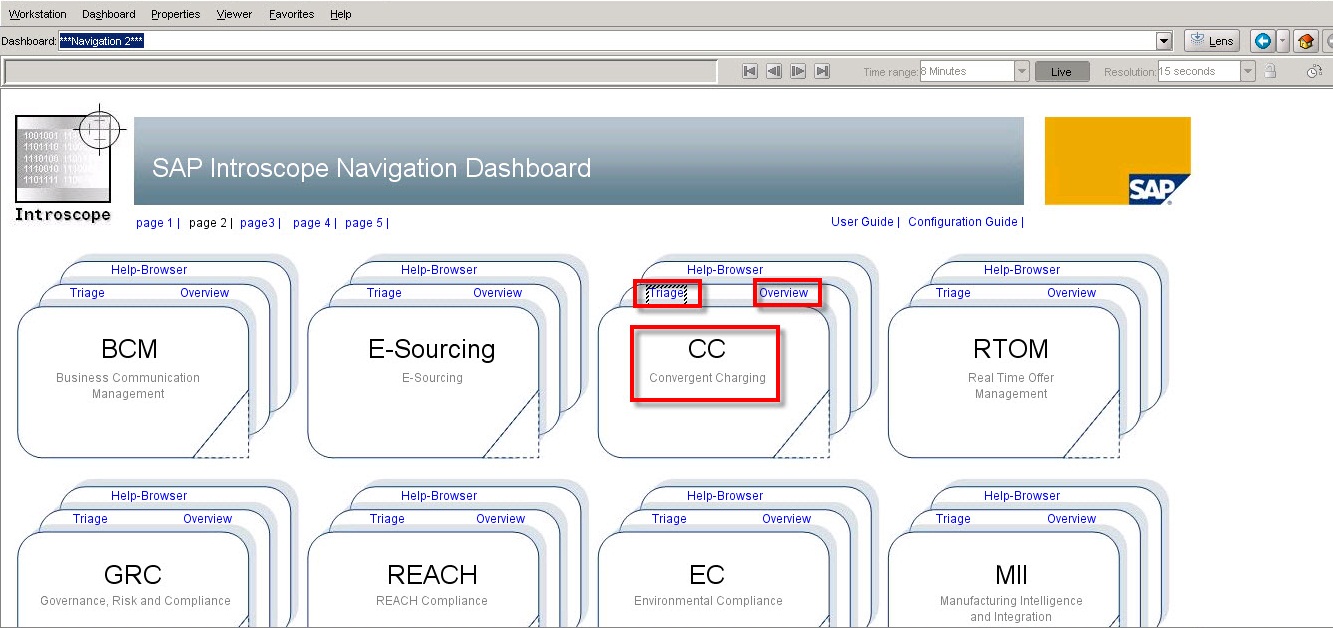Open the Workstation menu
1333x628 pixels.
pos(37,14)
